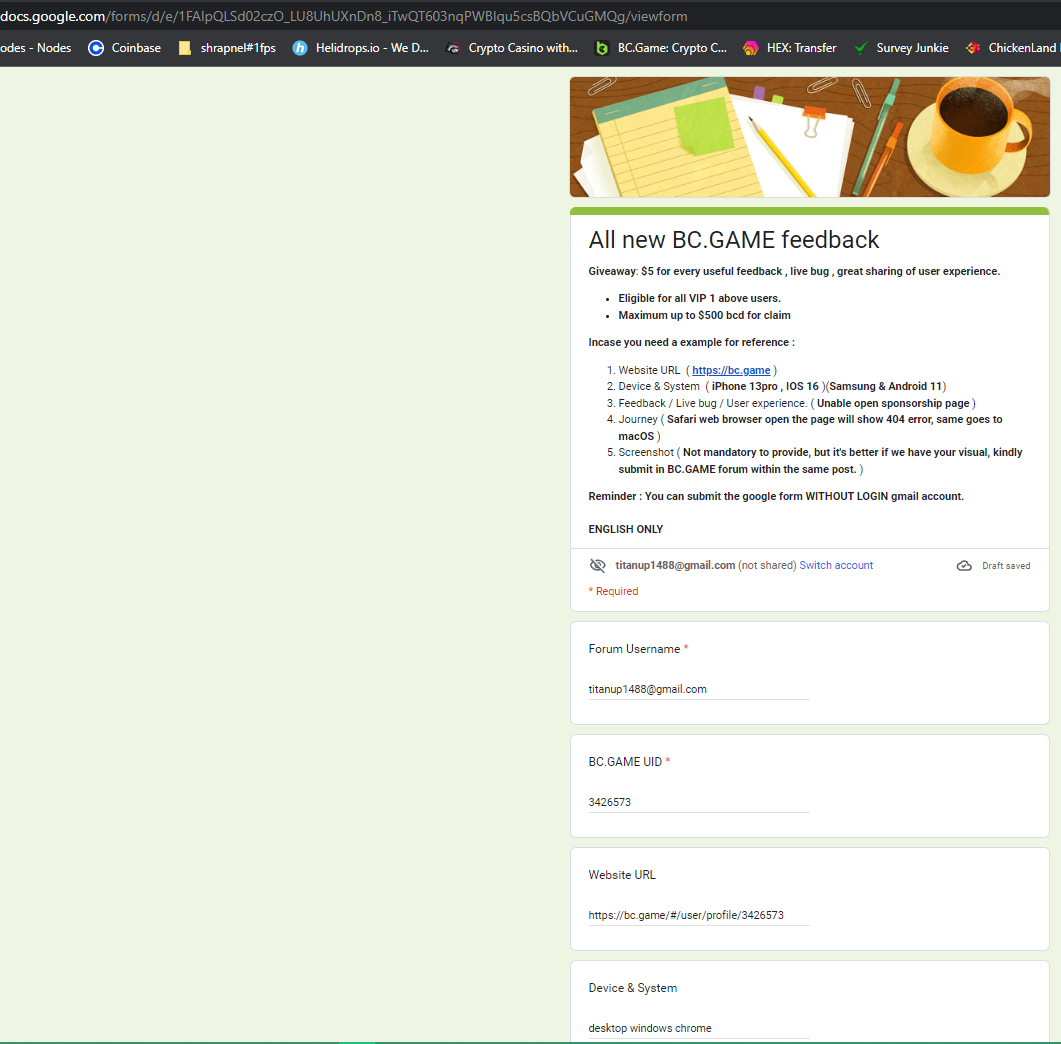
Task: Click the Device & System input field
Action: [698, 1028]
